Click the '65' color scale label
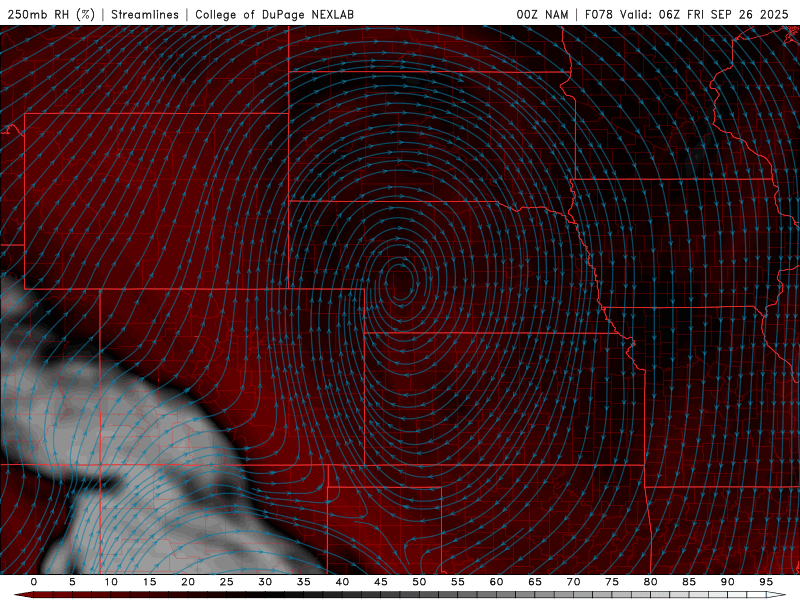This screenshot has width=800, height=600. pyautogui.click(x=535, y=582)
